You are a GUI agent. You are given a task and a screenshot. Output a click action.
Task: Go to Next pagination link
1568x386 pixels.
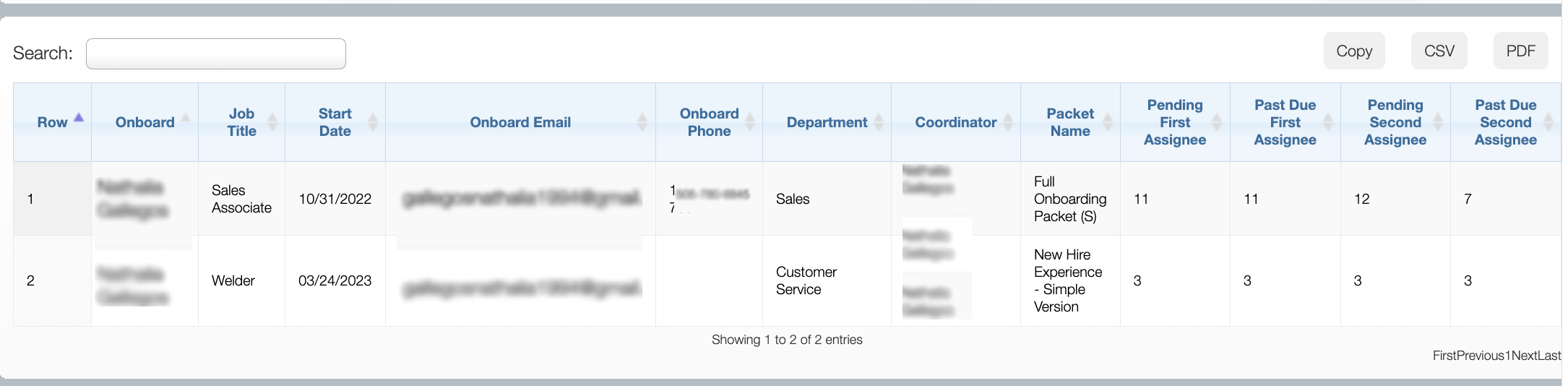click(1524, 356)
